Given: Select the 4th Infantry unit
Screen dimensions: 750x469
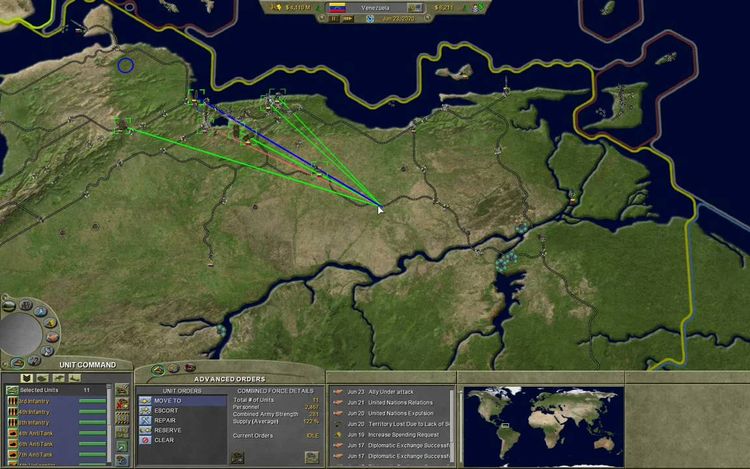Looking at the screenshot, I should pyautogui.click(x=35, y=412).
